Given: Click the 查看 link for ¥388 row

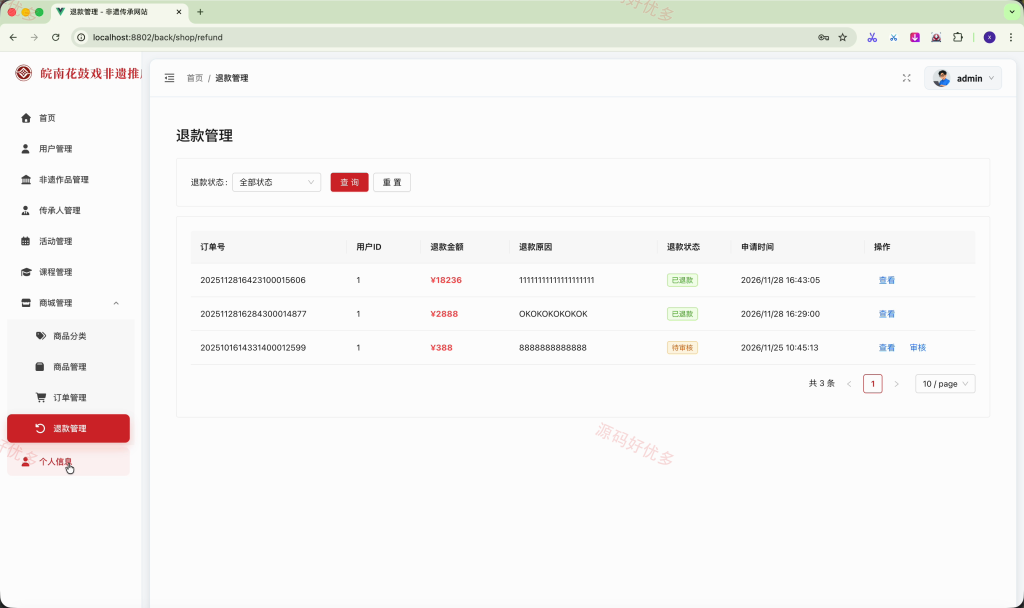Looking at the screenshot, I should [886, 347].
